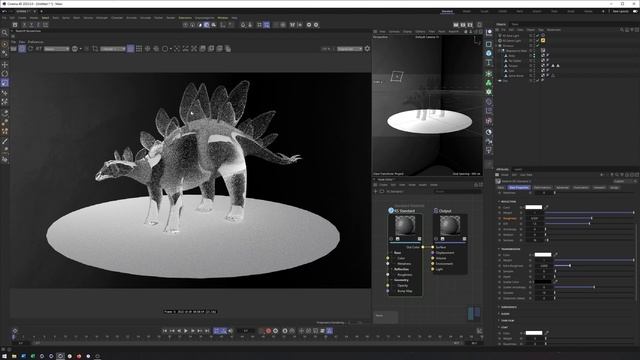Click the grid overlay icon in RenderView toolbar

139,49
